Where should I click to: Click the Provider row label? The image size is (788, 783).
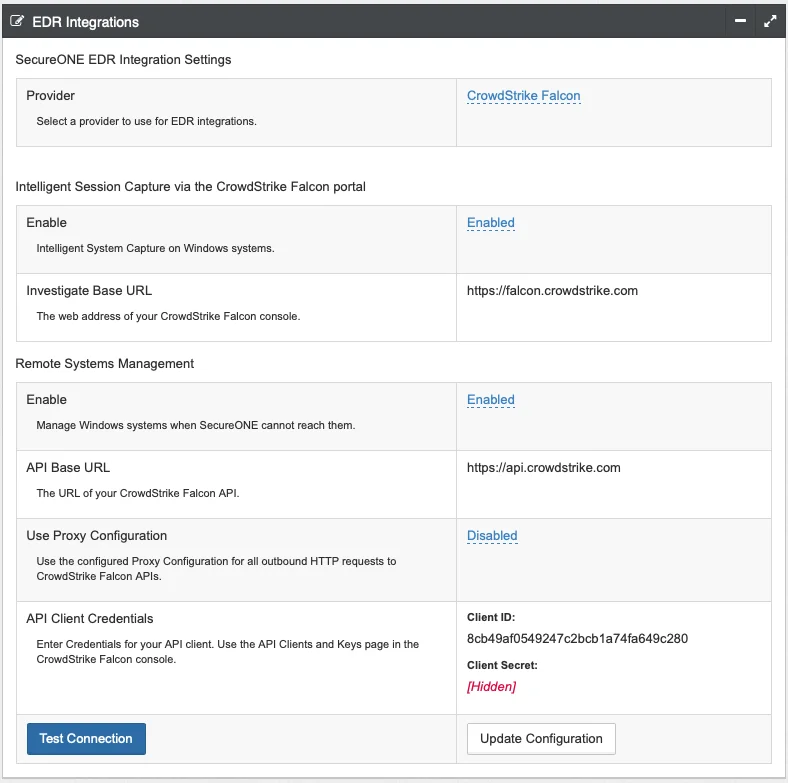tap(50, 95)
